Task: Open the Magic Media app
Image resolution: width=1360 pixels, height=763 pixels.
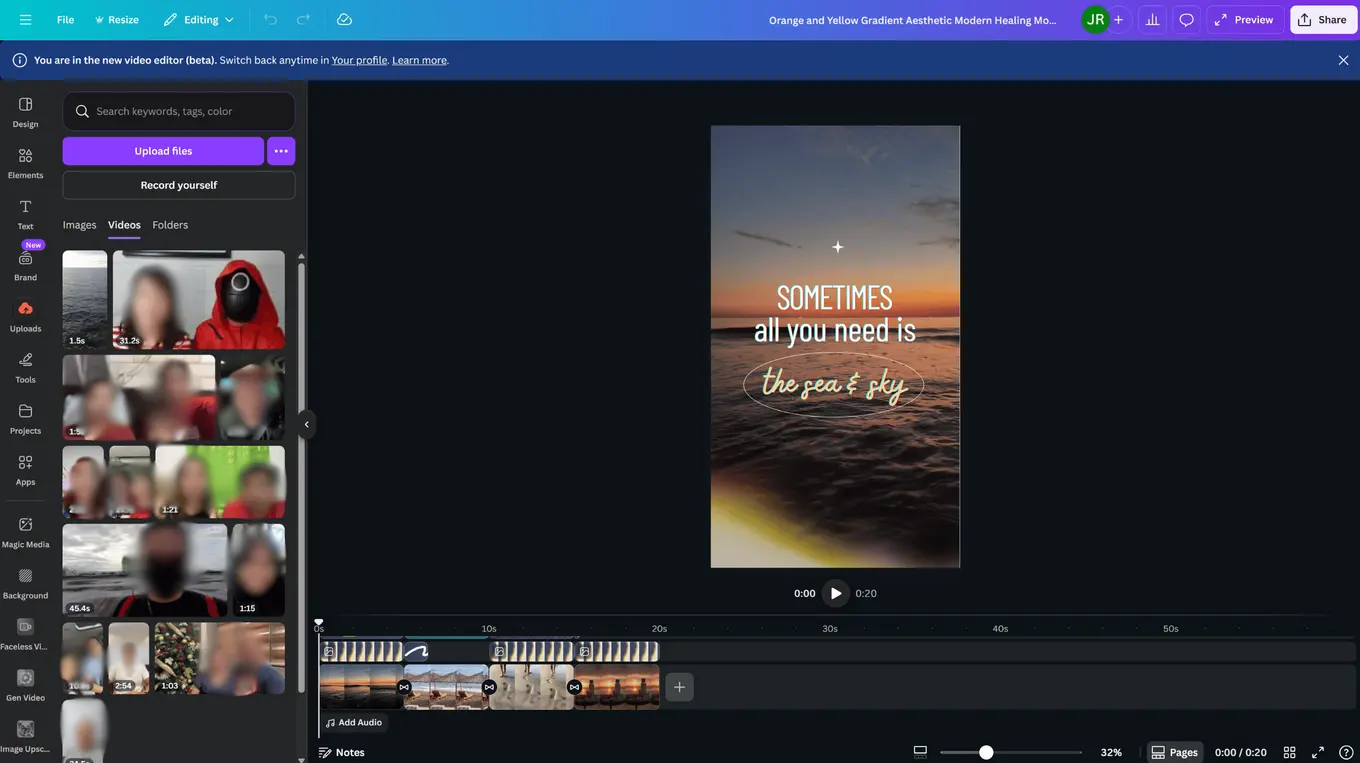Action: click(25, 530)
